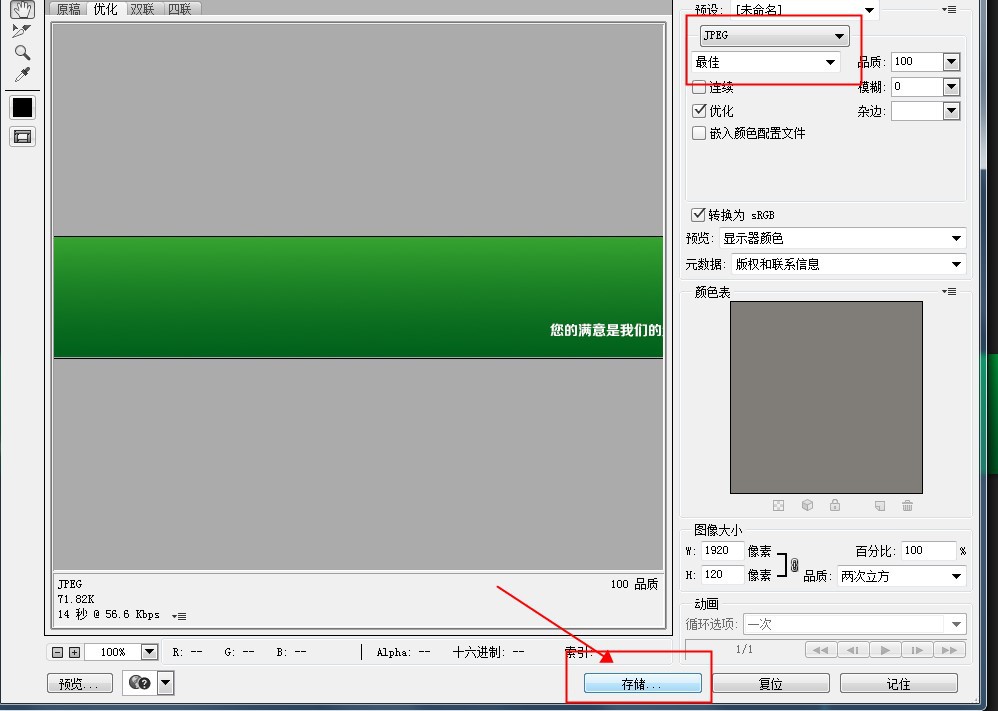The height and width of the screenshot is (711, 998).
Task: Click the 71.82K file size text
Action: pos(76,599)
